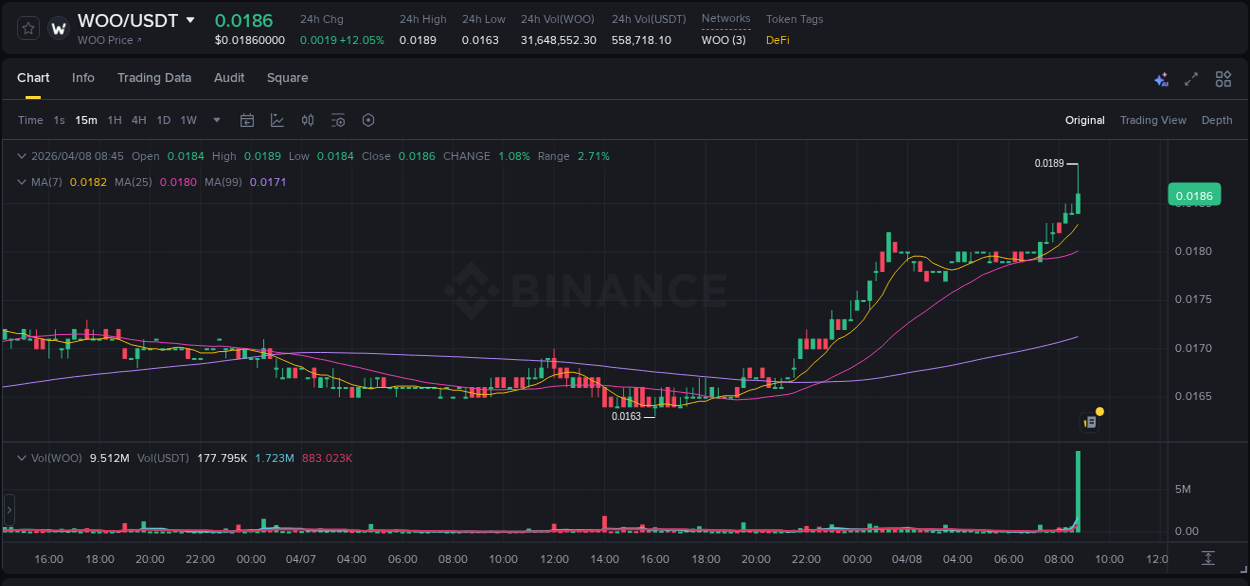
Task: Switch chart to Trading View mode
Action: coord(1153,120)
